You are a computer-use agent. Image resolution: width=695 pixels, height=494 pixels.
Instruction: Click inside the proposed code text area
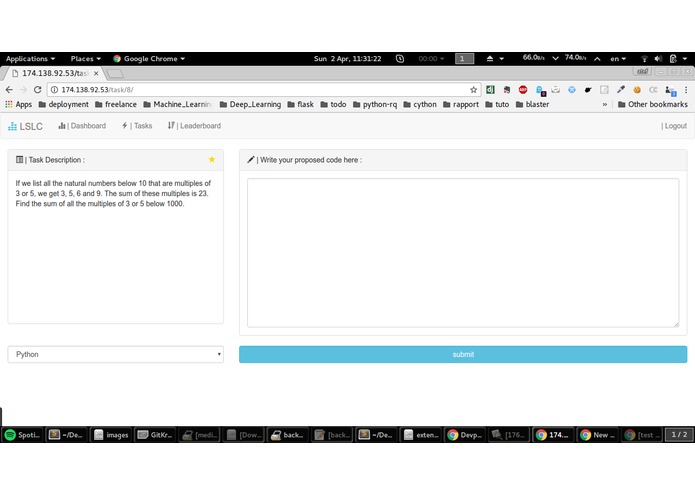[463, 253]
